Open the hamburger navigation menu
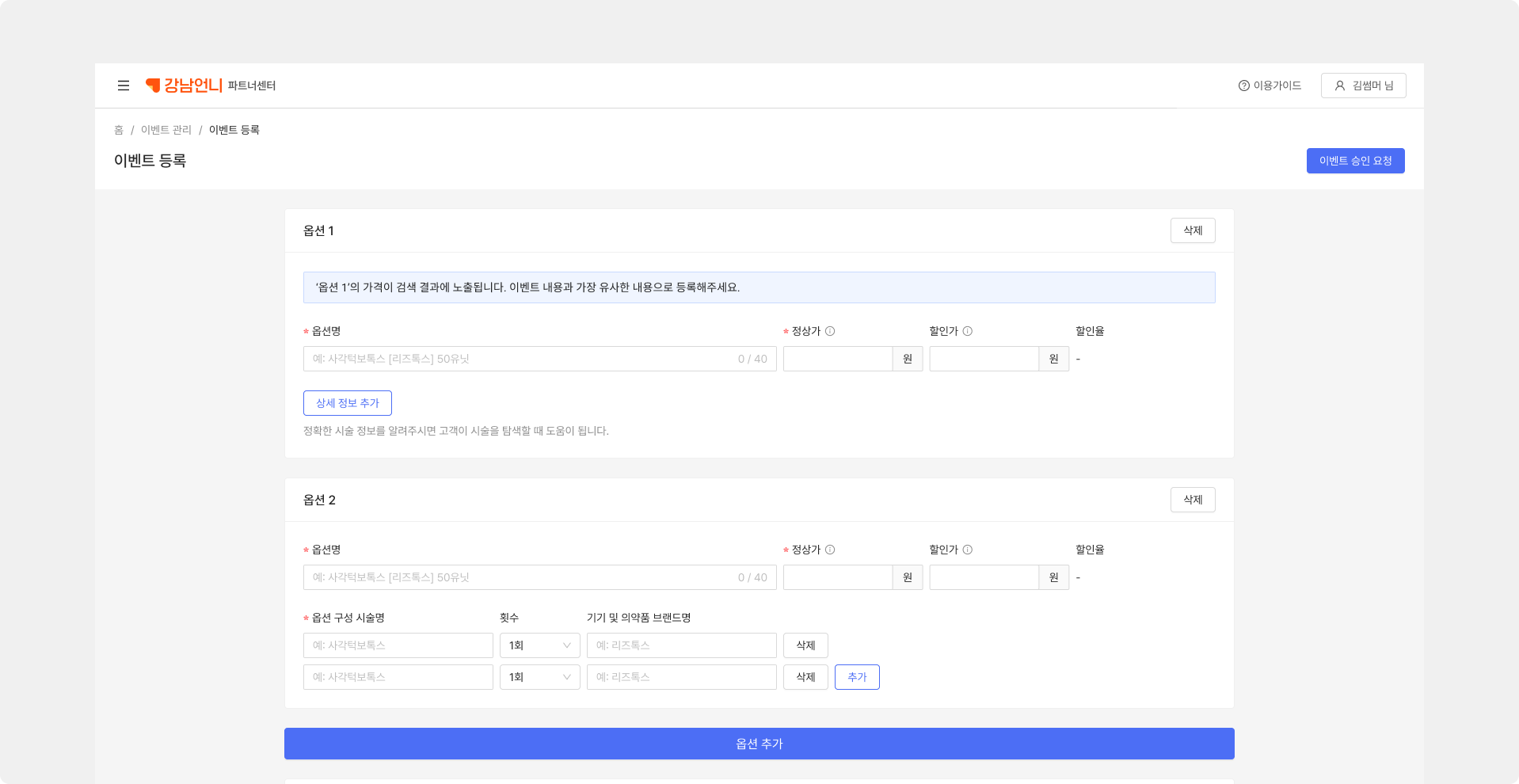 (x=124, y=86)
